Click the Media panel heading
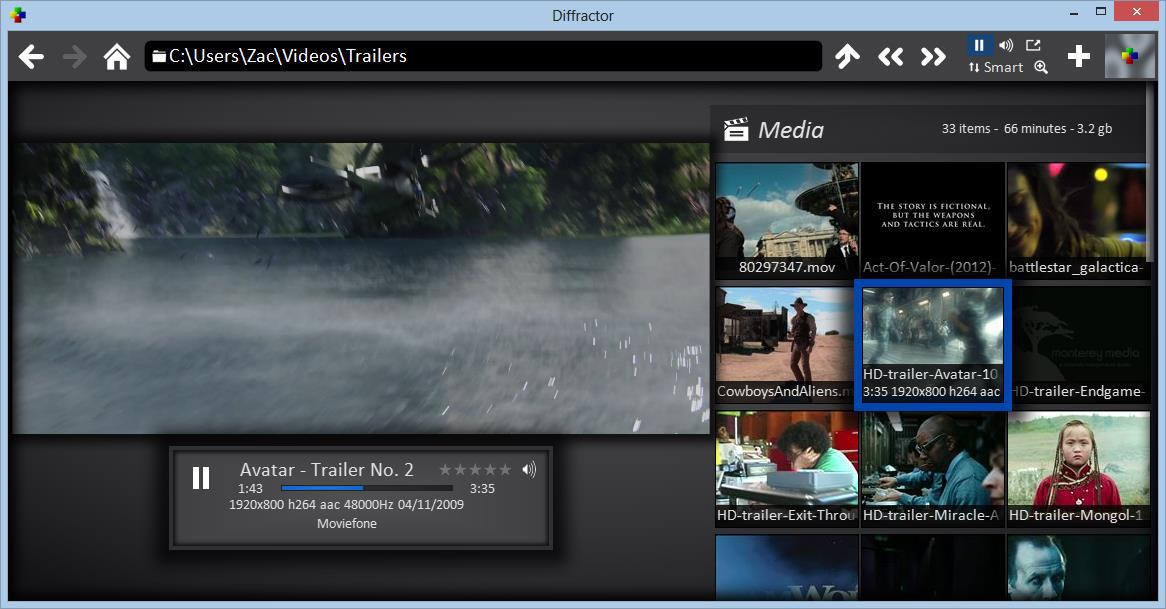Image resolution: width=1166 pixels, height=609 pixels. coord(790,130)
